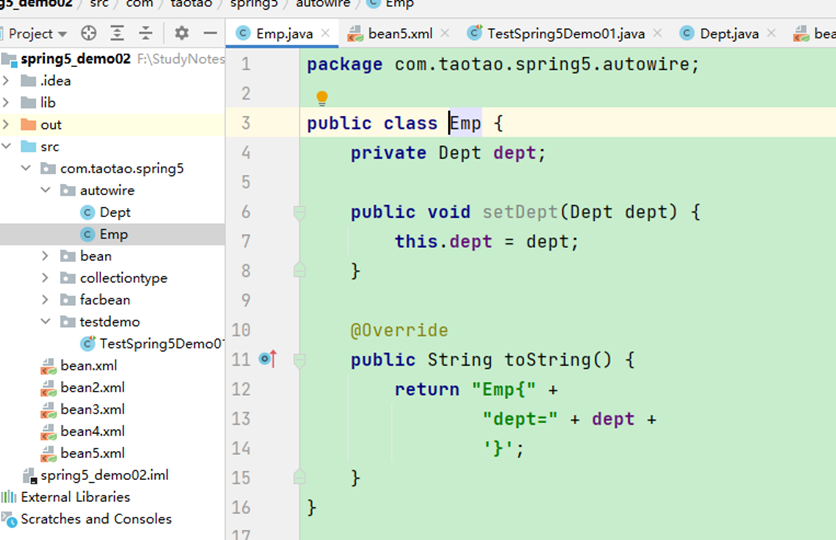836x540 pixels.
Task: Click the @Override annotation
Action: point(399,331)
